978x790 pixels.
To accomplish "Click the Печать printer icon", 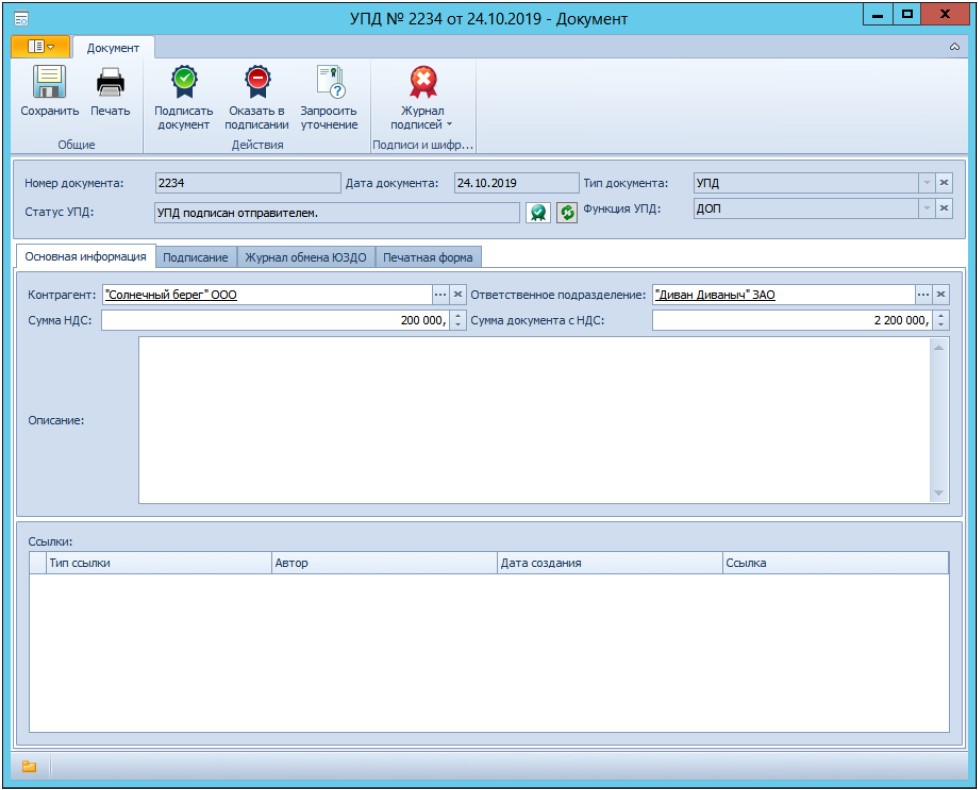I will tap(110, 82).
